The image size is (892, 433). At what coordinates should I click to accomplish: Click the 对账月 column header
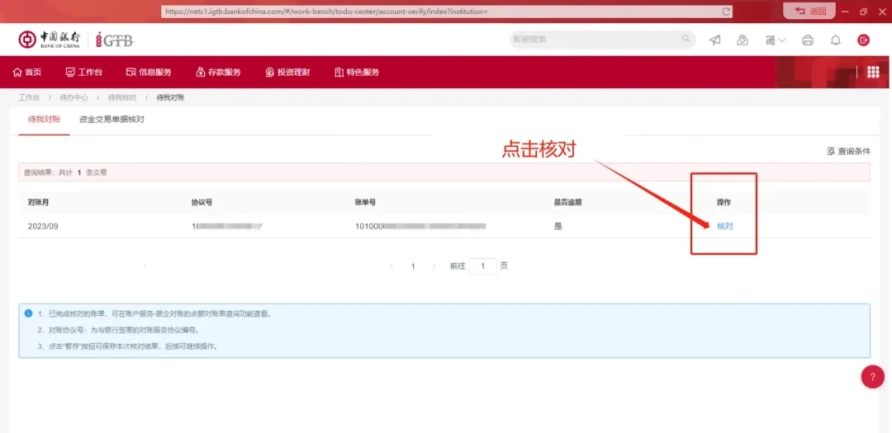[x=38, y=202]
